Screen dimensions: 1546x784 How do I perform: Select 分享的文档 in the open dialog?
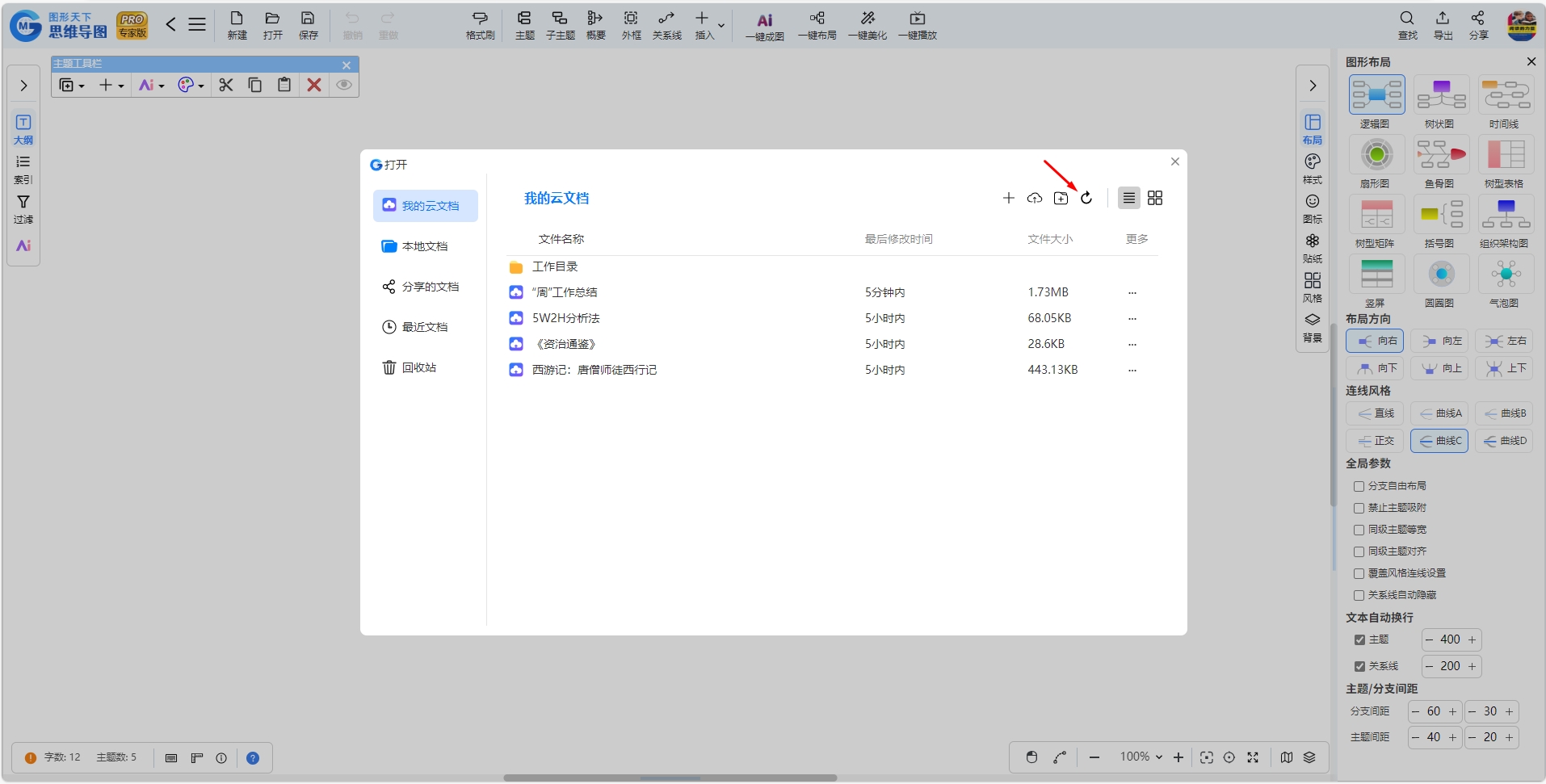426,287
